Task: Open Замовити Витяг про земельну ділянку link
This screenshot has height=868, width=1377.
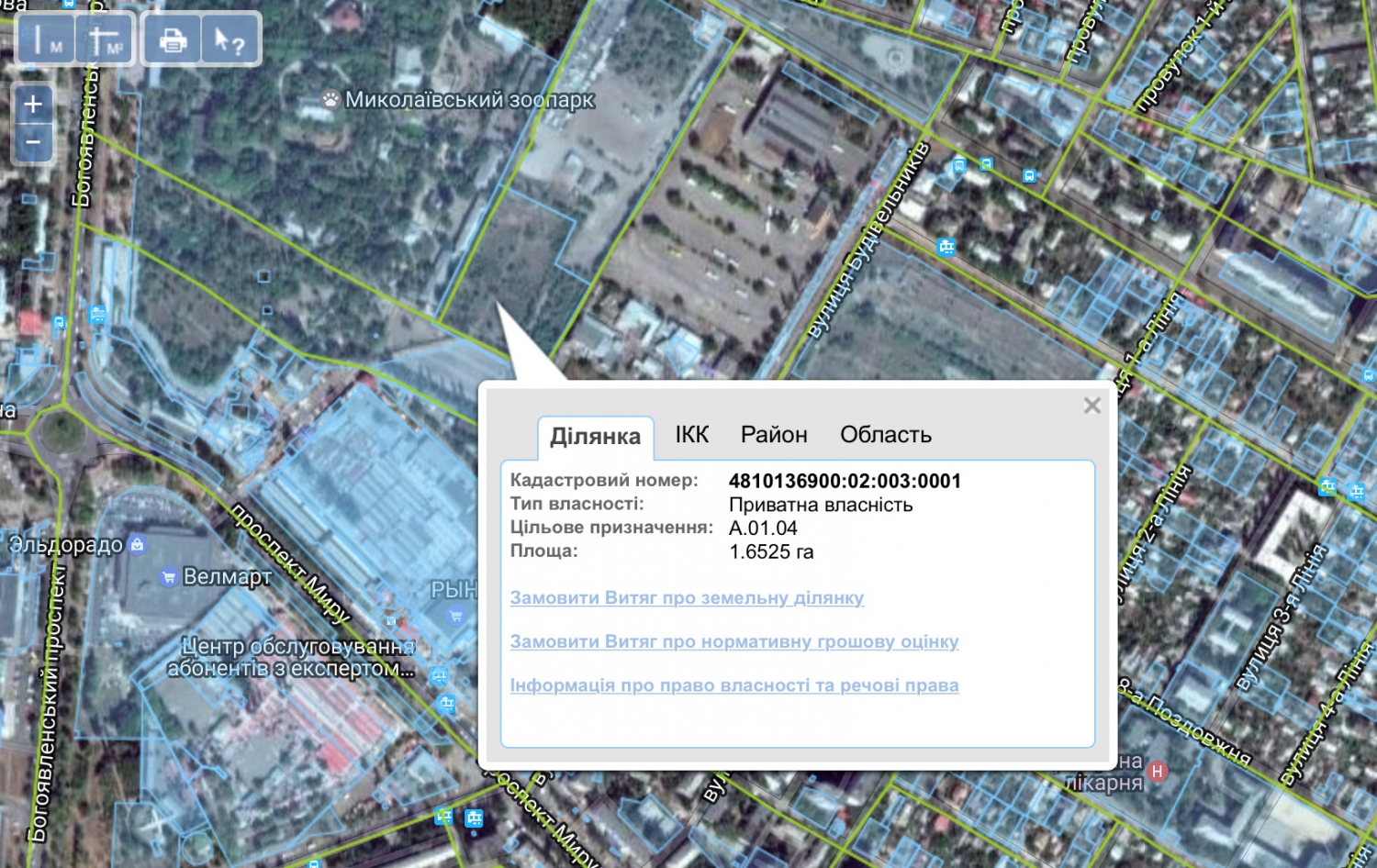Action: [x=687, y=598]
